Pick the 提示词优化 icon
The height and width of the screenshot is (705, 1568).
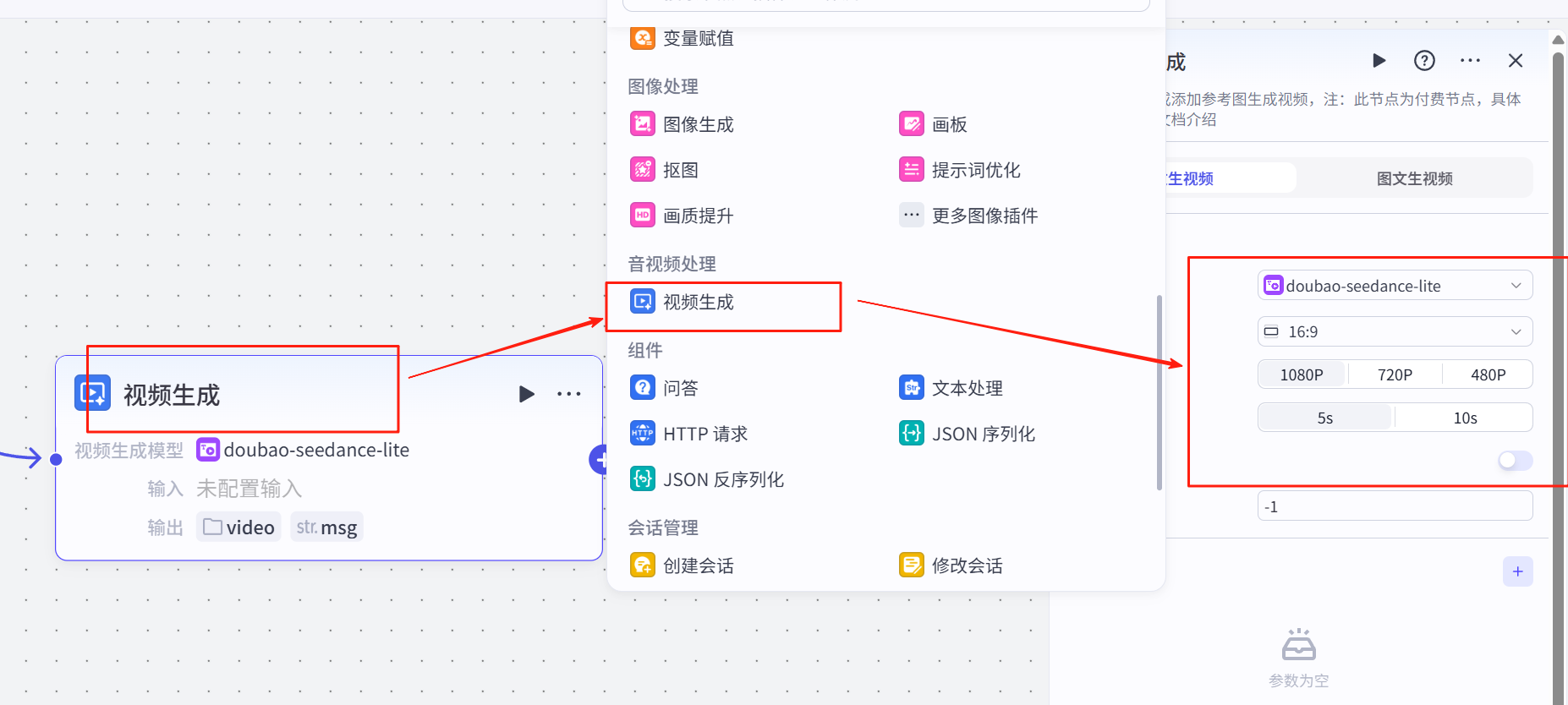[912, 170]
